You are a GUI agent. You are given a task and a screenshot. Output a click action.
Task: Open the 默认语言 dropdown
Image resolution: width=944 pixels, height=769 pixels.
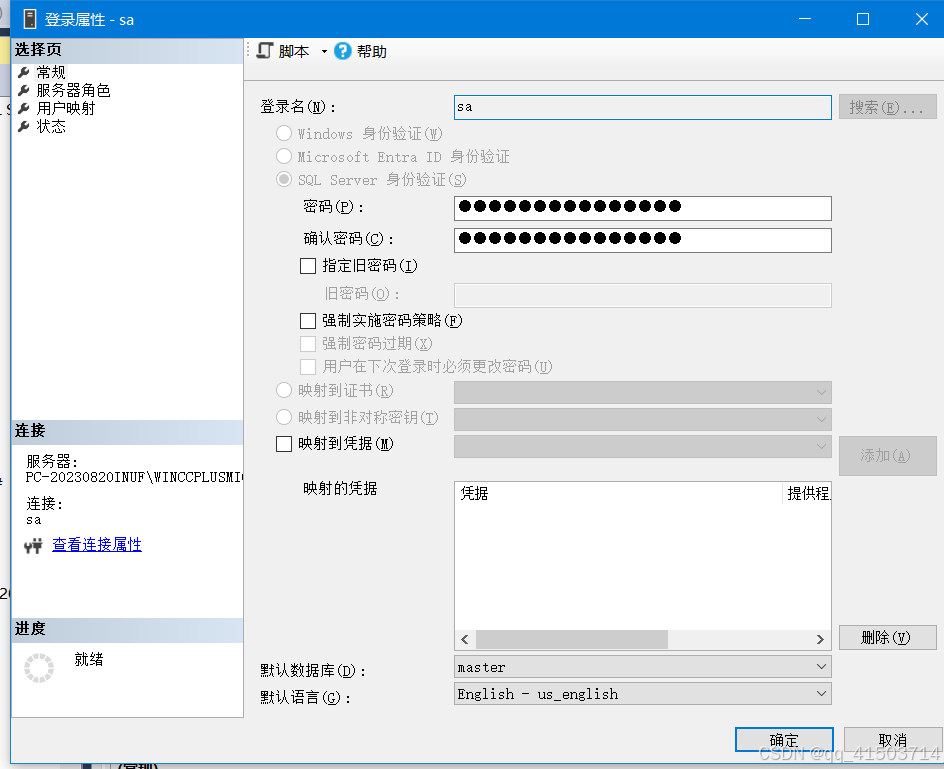pos(821,693)
